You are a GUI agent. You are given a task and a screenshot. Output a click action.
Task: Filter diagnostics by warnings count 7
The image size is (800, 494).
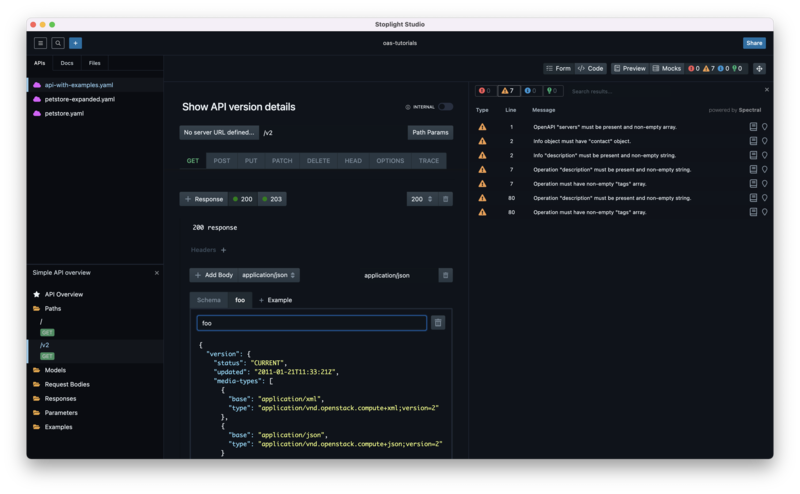pos(508,91)
